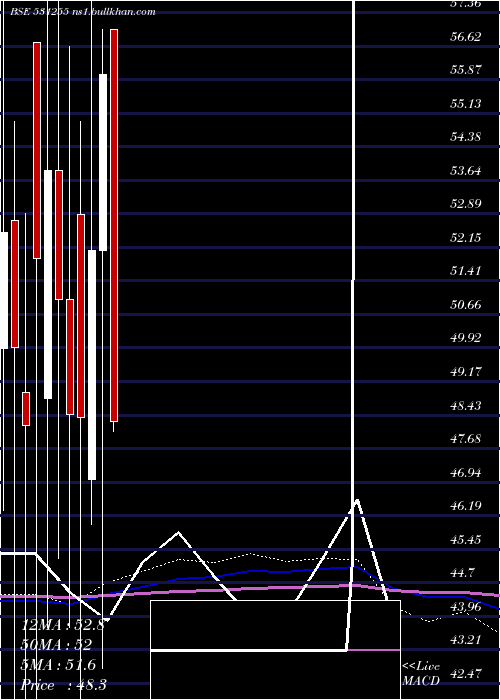This screenshot has width=500, height=700.
Task: Click the 12MA : 52.8 readout
Action: pyautogui.click(x=63, y=624)
